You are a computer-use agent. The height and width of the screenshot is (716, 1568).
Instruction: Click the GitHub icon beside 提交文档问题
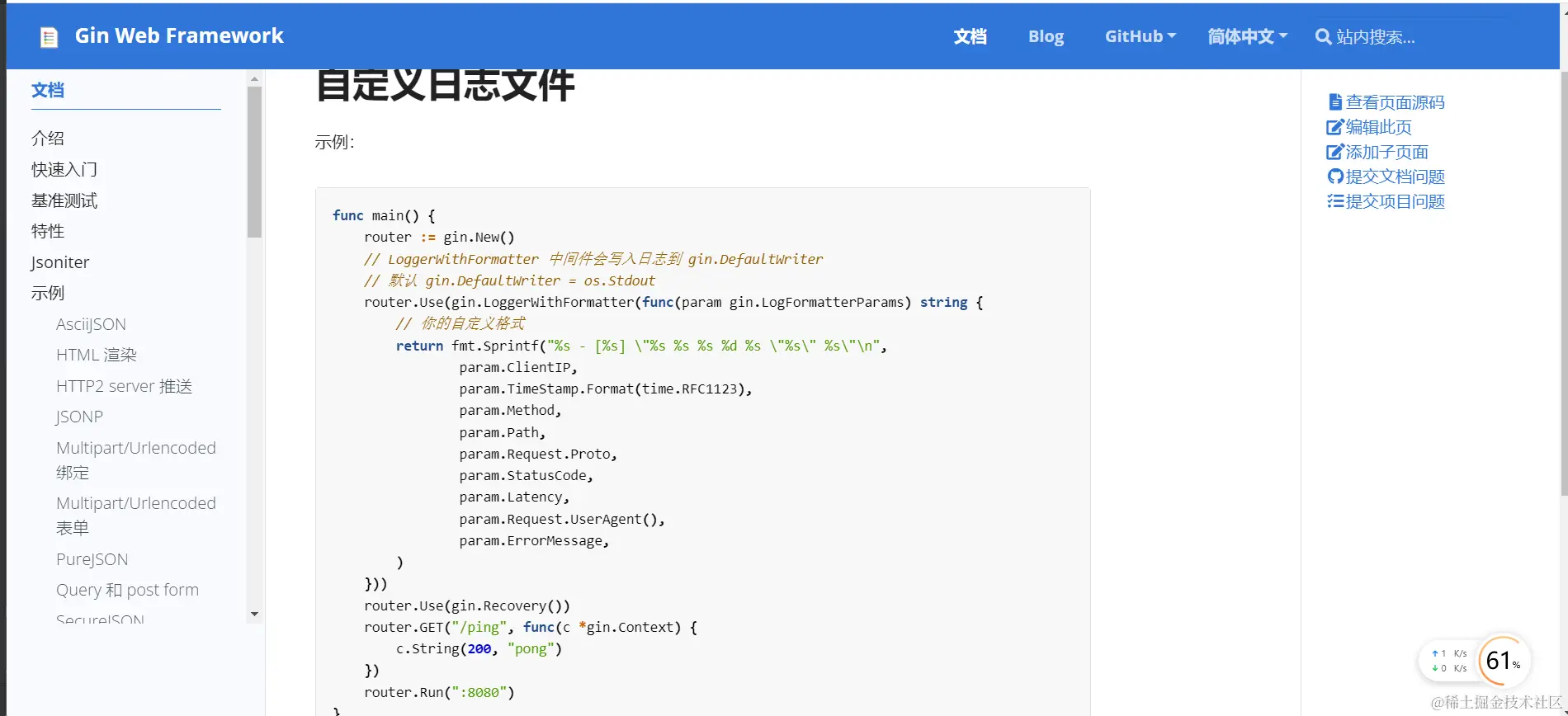tap(1335, 177)
